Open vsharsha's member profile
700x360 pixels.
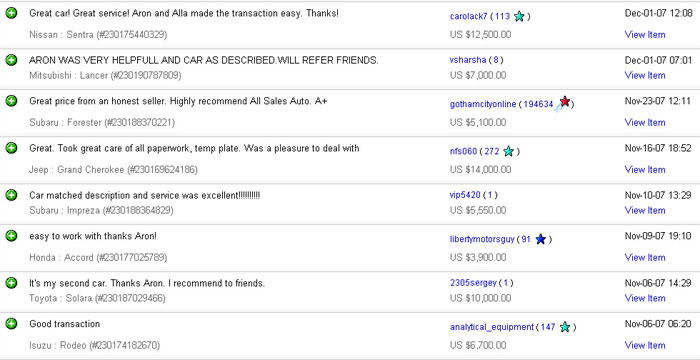(x=468, y=60)
